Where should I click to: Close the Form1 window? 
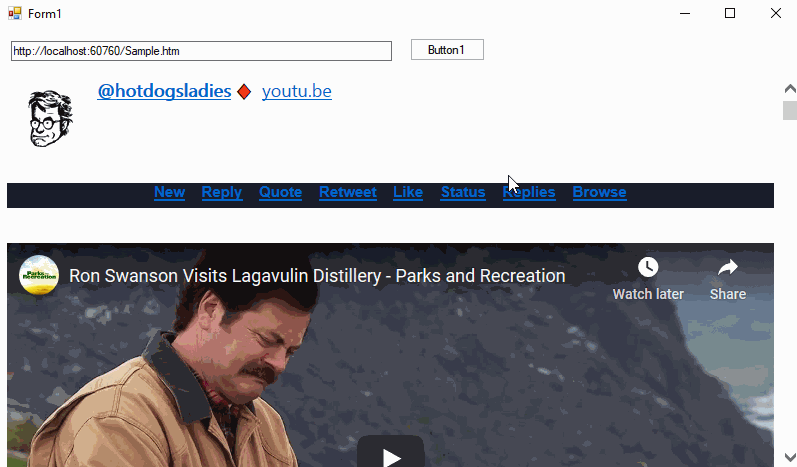coord(776,13)
